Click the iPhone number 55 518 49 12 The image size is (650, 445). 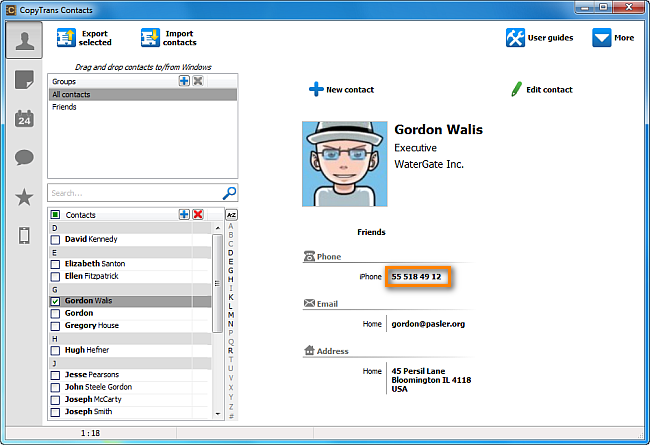click(417, 277)
